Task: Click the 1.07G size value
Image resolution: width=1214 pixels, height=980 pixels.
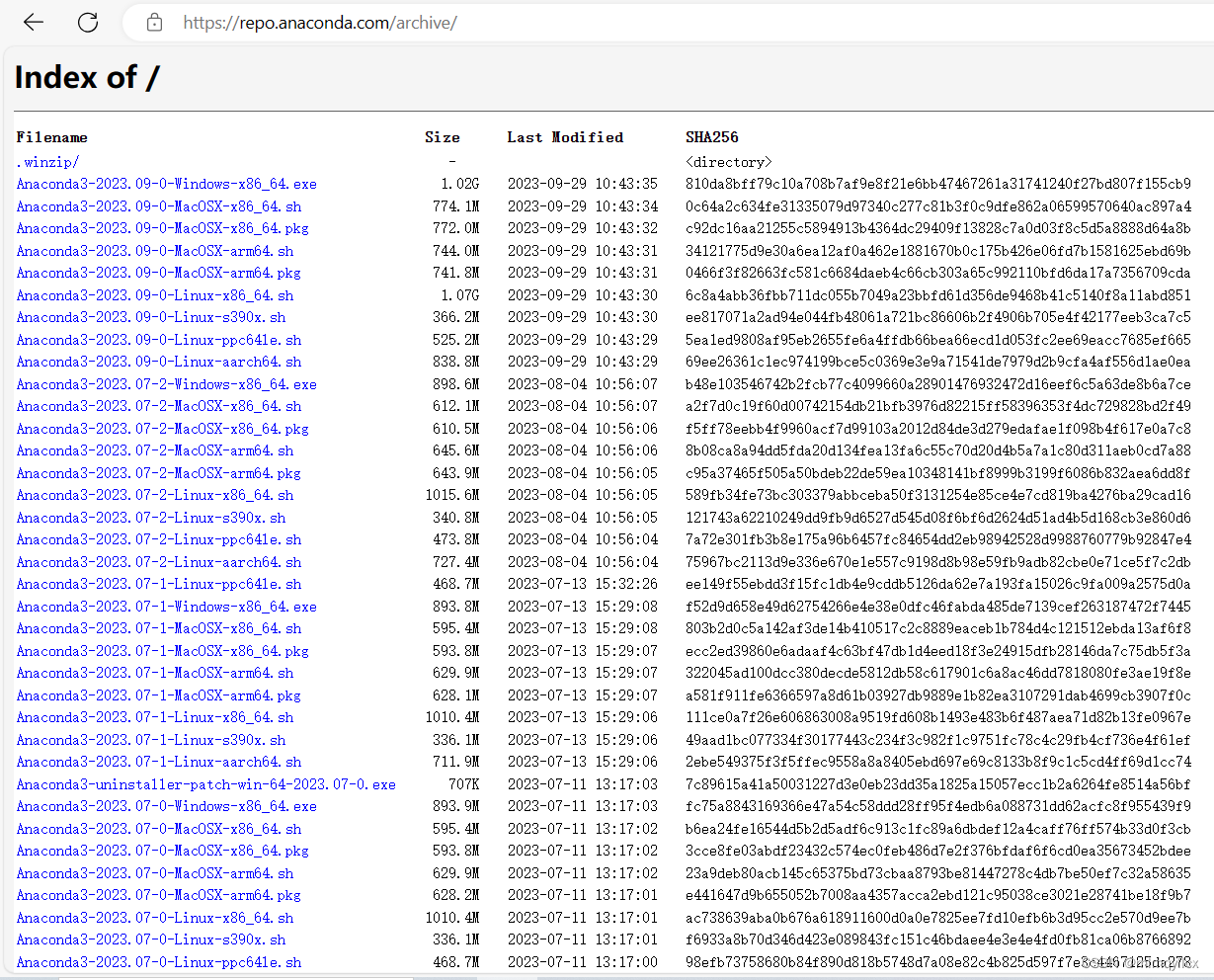Action: [x=460, y=295]
